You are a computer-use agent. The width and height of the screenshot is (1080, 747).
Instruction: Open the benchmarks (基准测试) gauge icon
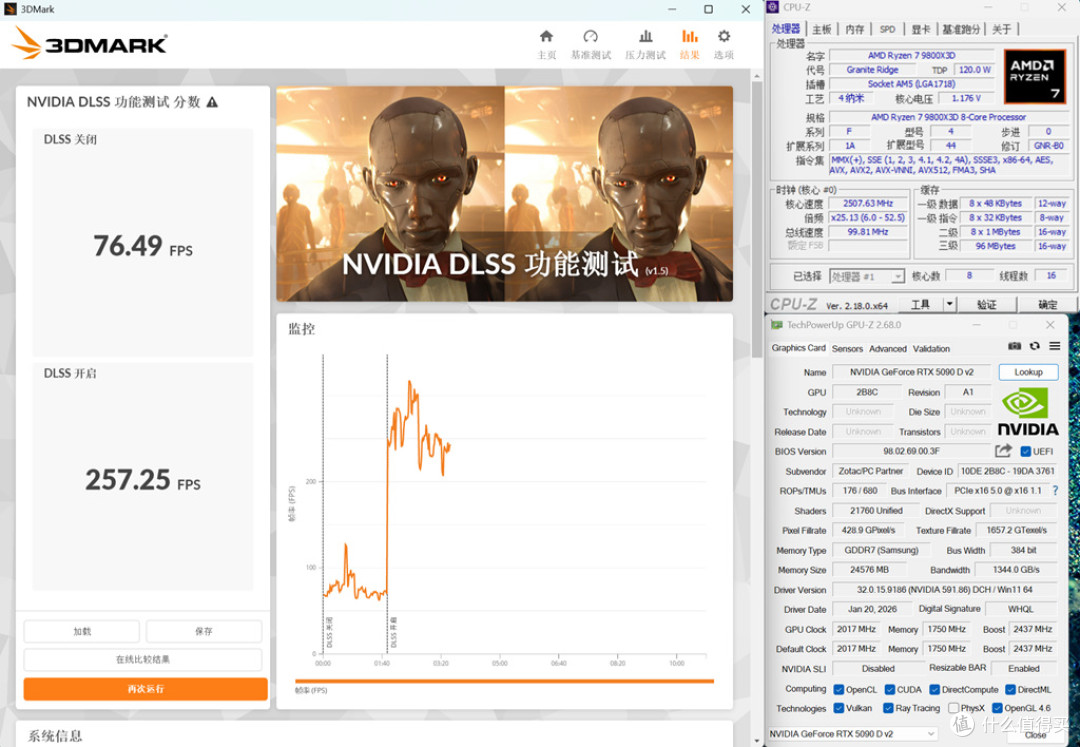point(590,36)
